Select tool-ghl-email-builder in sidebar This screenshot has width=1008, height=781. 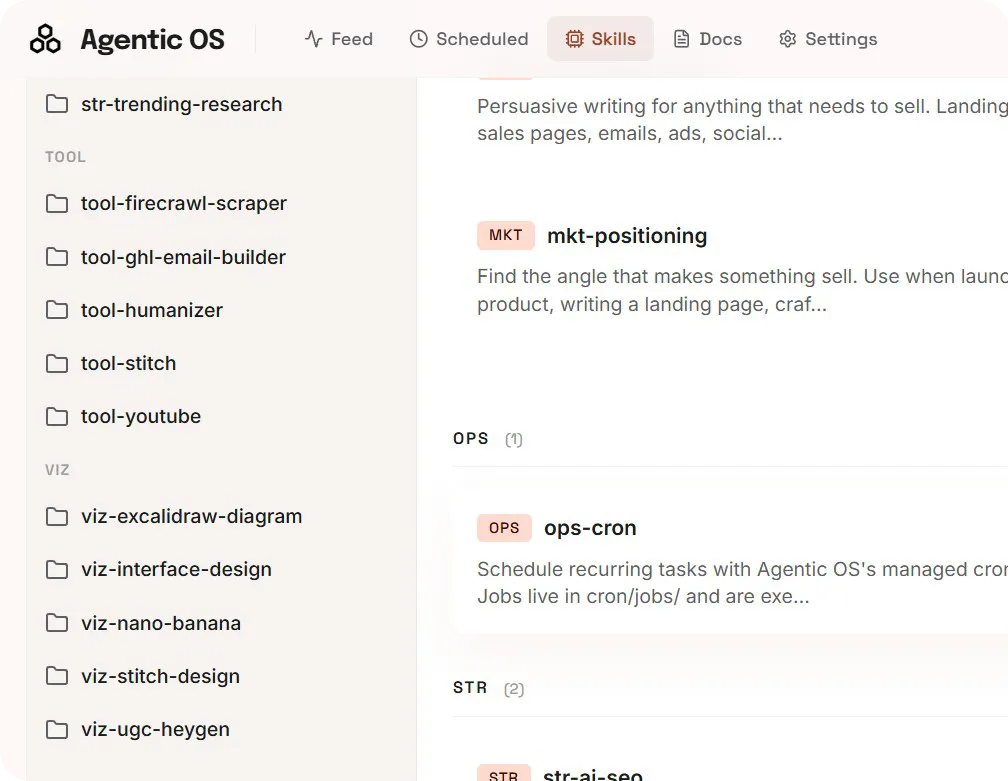[x=183, y=257]
